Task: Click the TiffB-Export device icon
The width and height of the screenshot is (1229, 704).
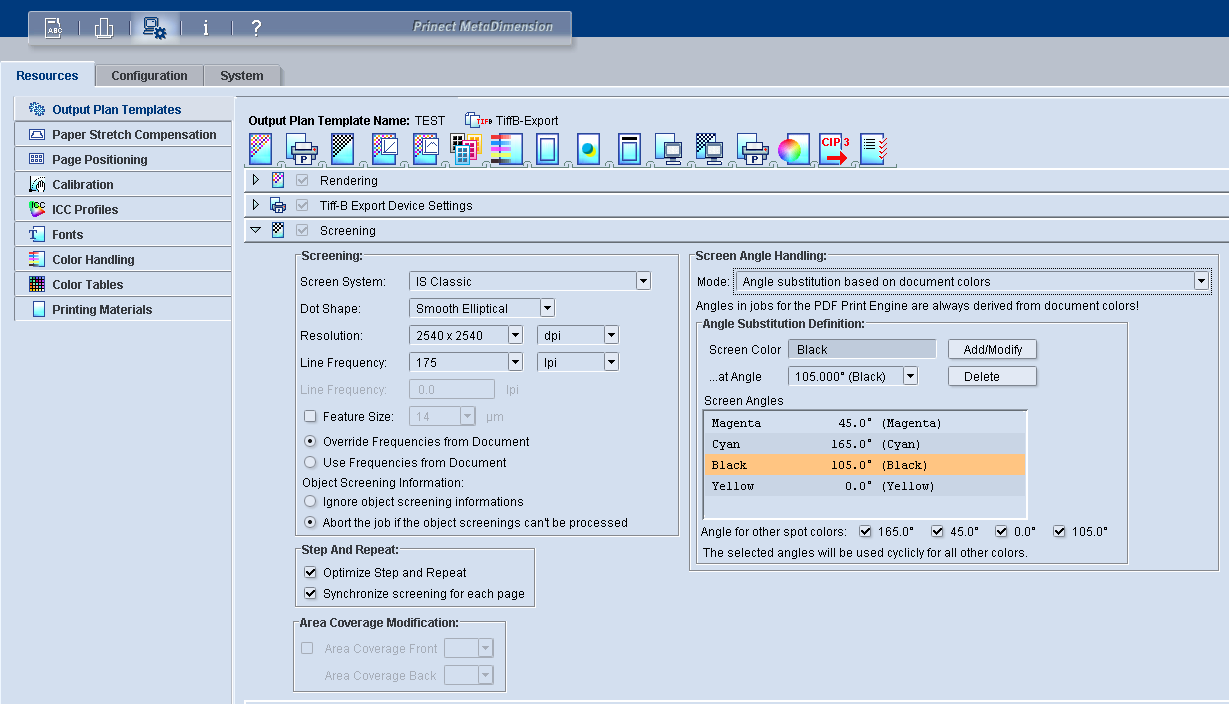Action: click(480, 120)
